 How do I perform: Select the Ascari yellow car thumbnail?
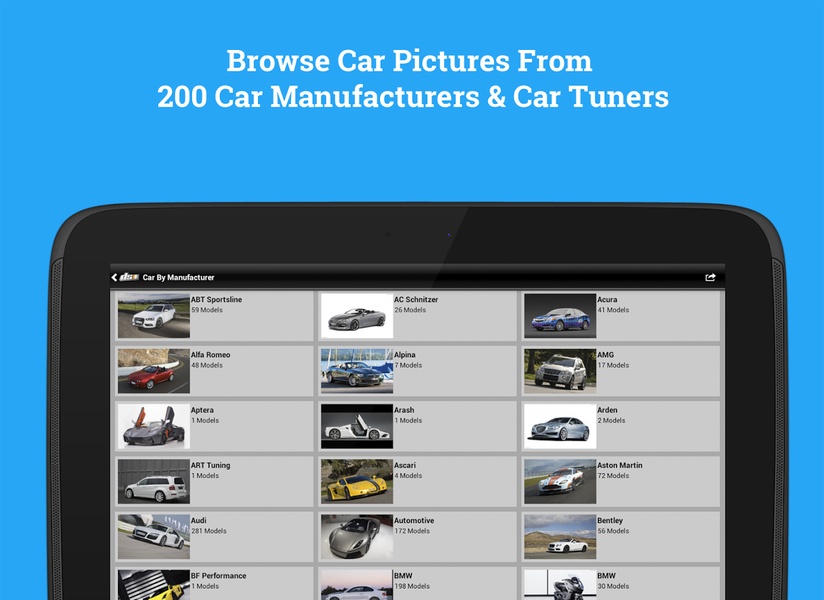click(357, 481)
